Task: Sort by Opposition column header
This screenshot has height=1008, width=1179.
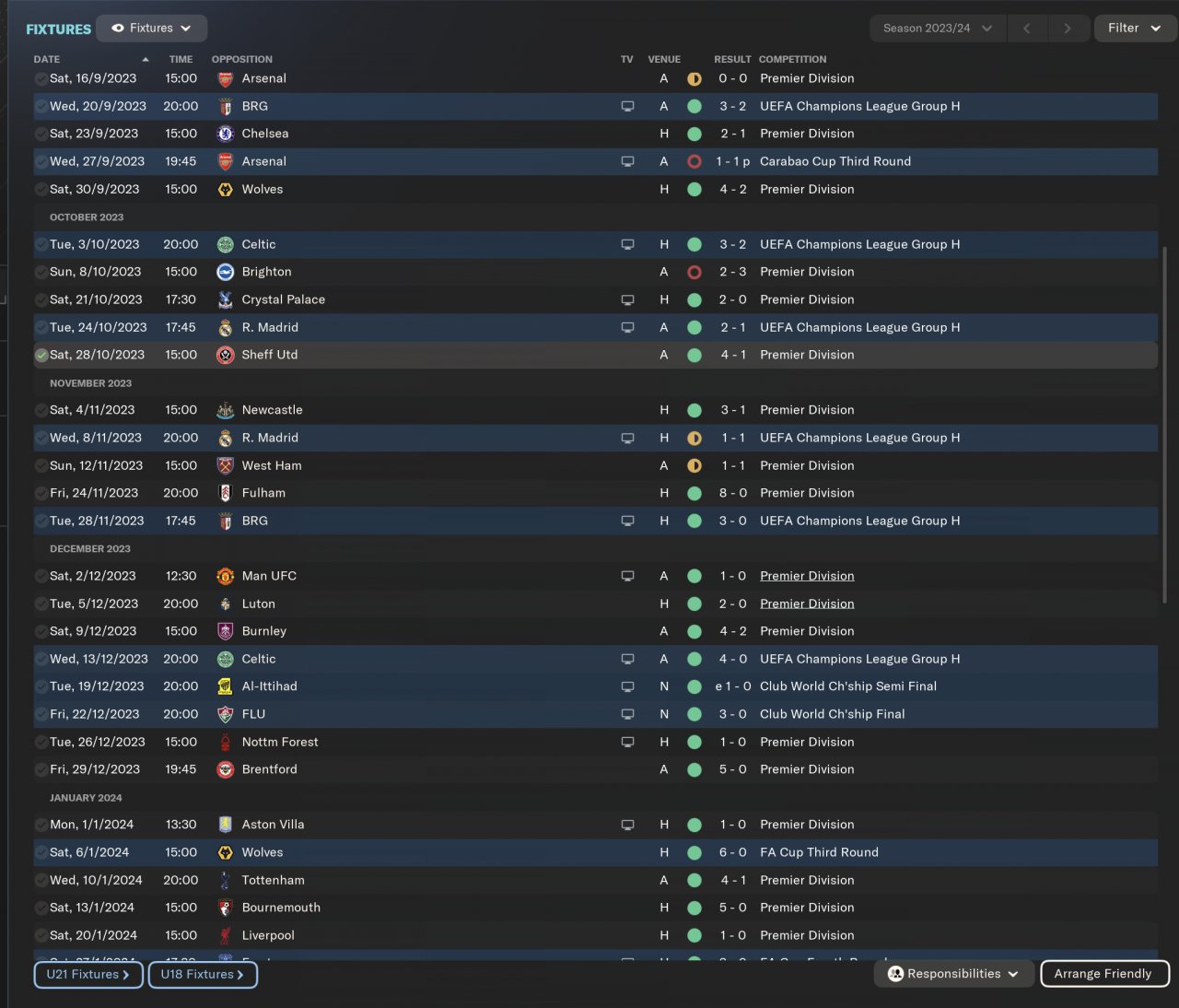Action: tap(241, 59)
